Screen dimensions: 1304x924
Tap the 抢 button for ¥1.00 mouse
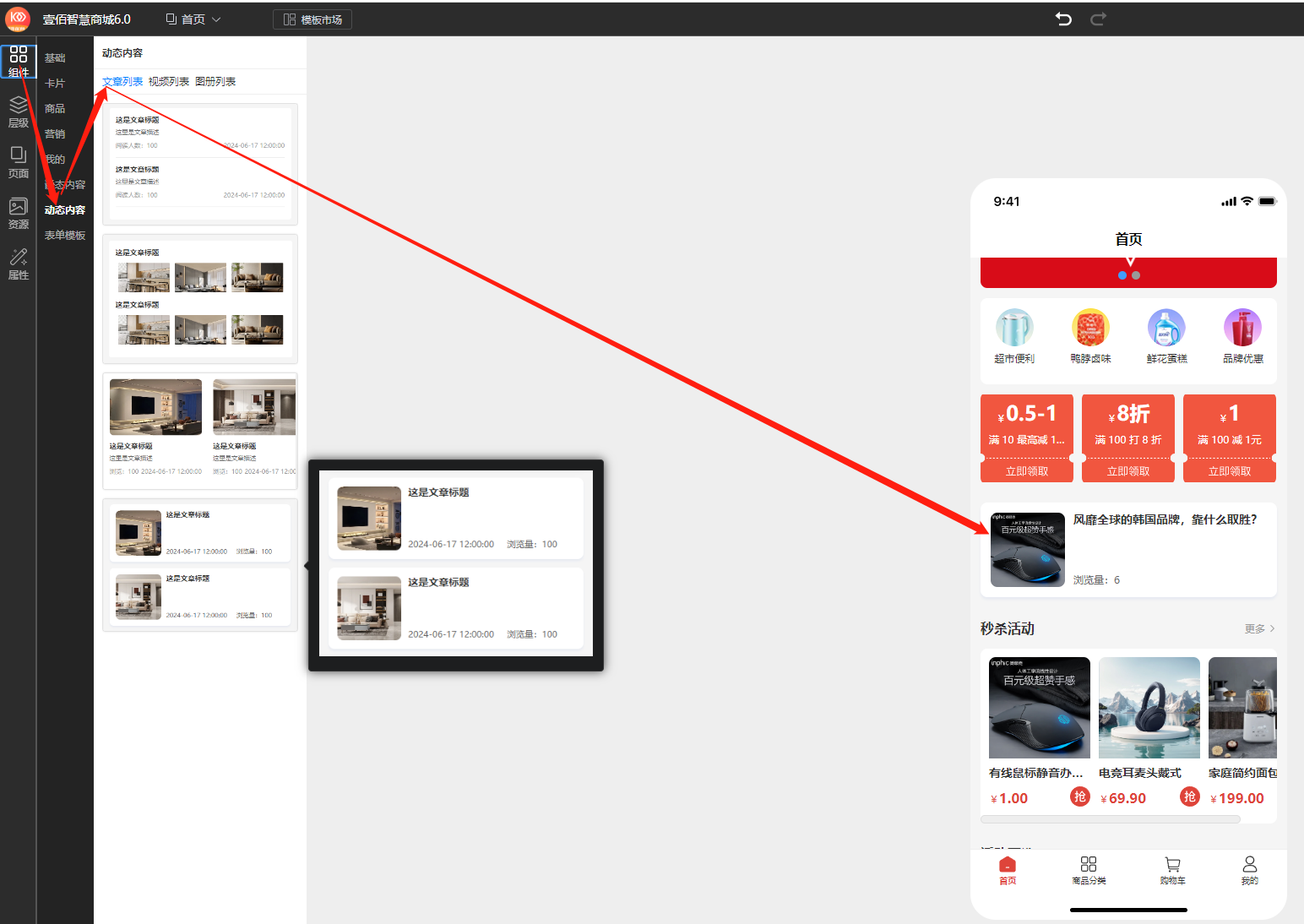coord(1079,796)
